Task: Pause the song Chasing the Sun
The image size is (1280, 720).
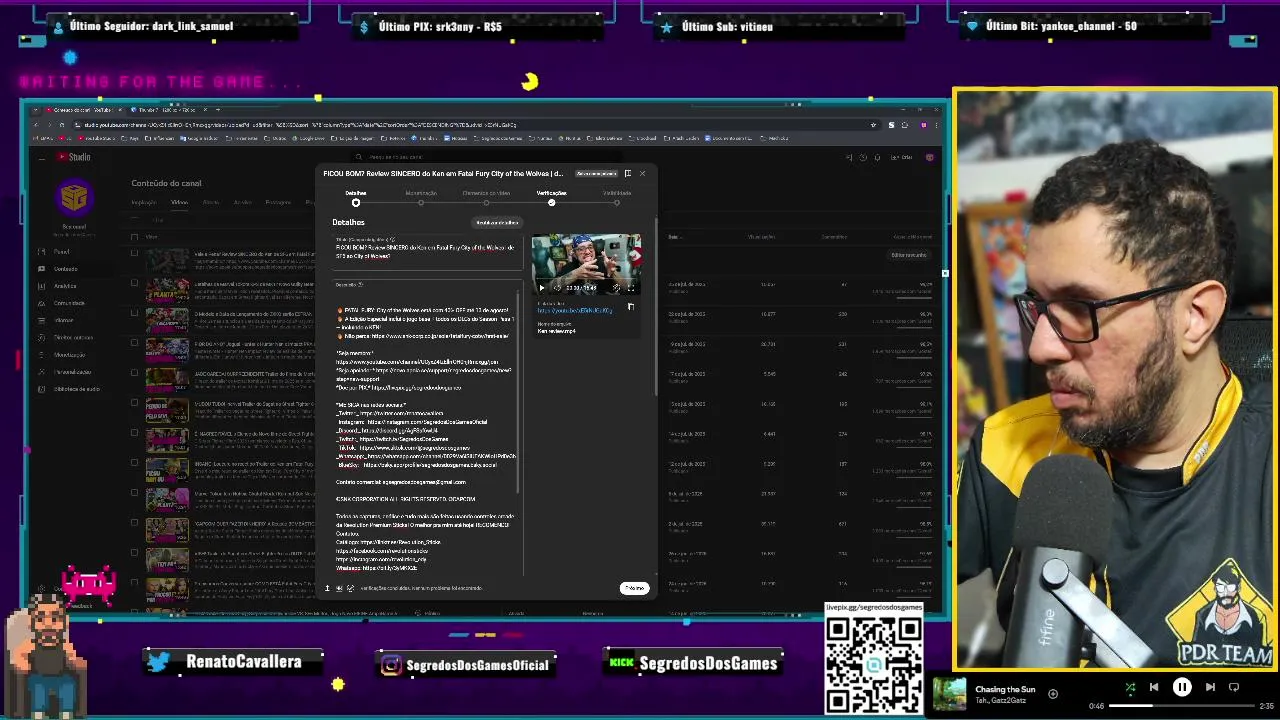Action: point(1181,687)
